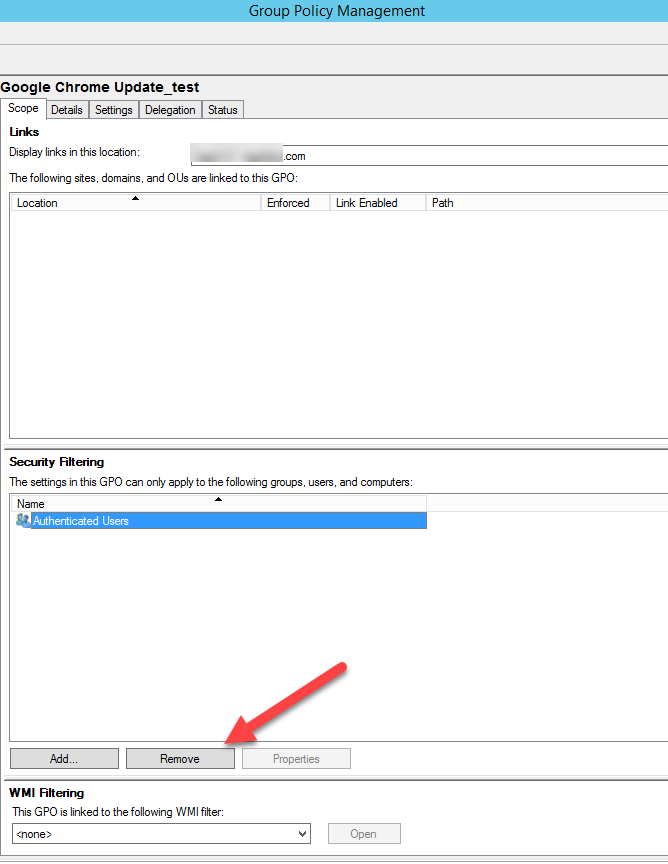Open the Details tab
Viewport: 668px width, 864px height.
(x=67, y=110)
